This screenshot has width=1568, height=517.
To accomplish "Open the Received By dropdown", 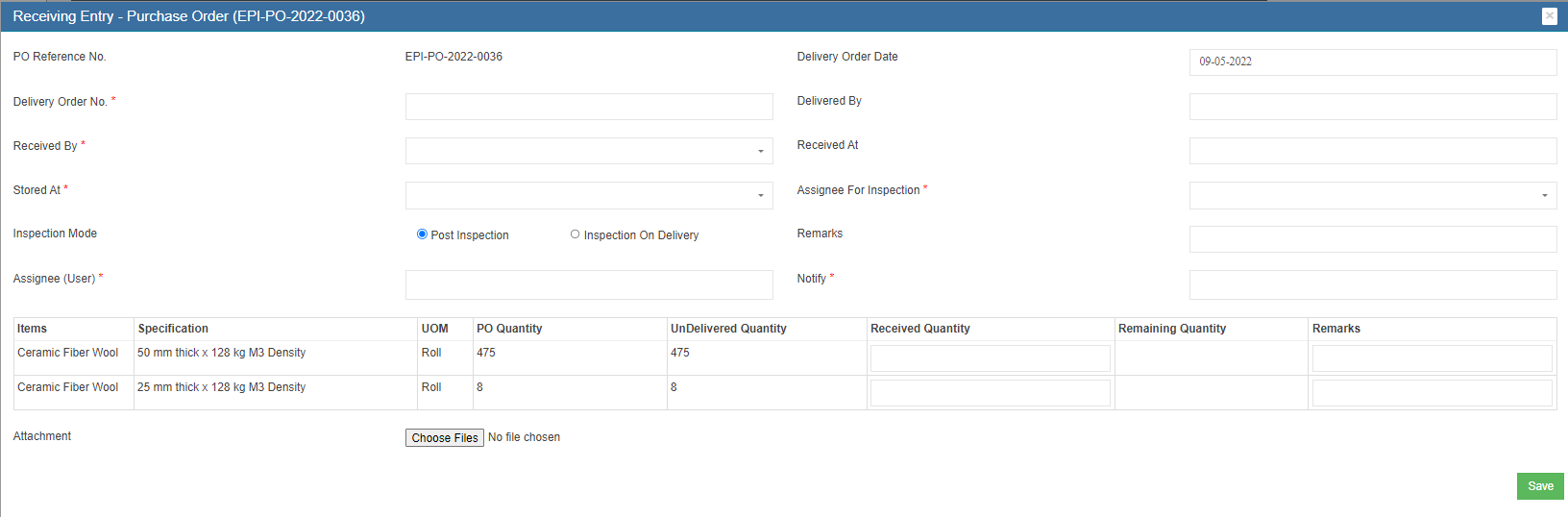I will coord(588,151).
